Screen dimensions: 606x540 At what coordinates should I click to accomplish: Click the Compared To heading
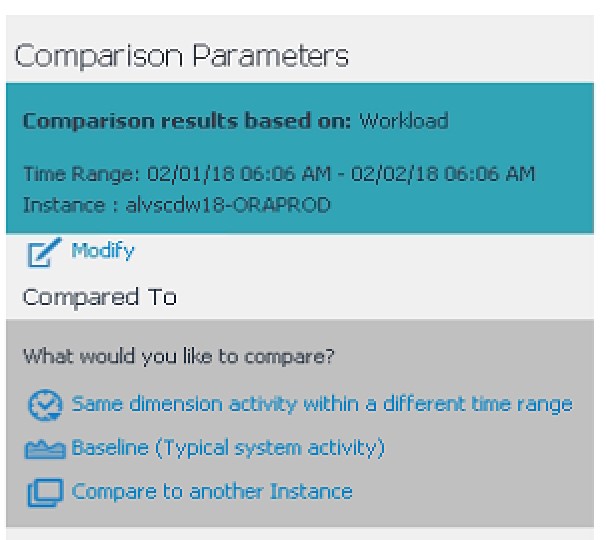tap(100, 297)
